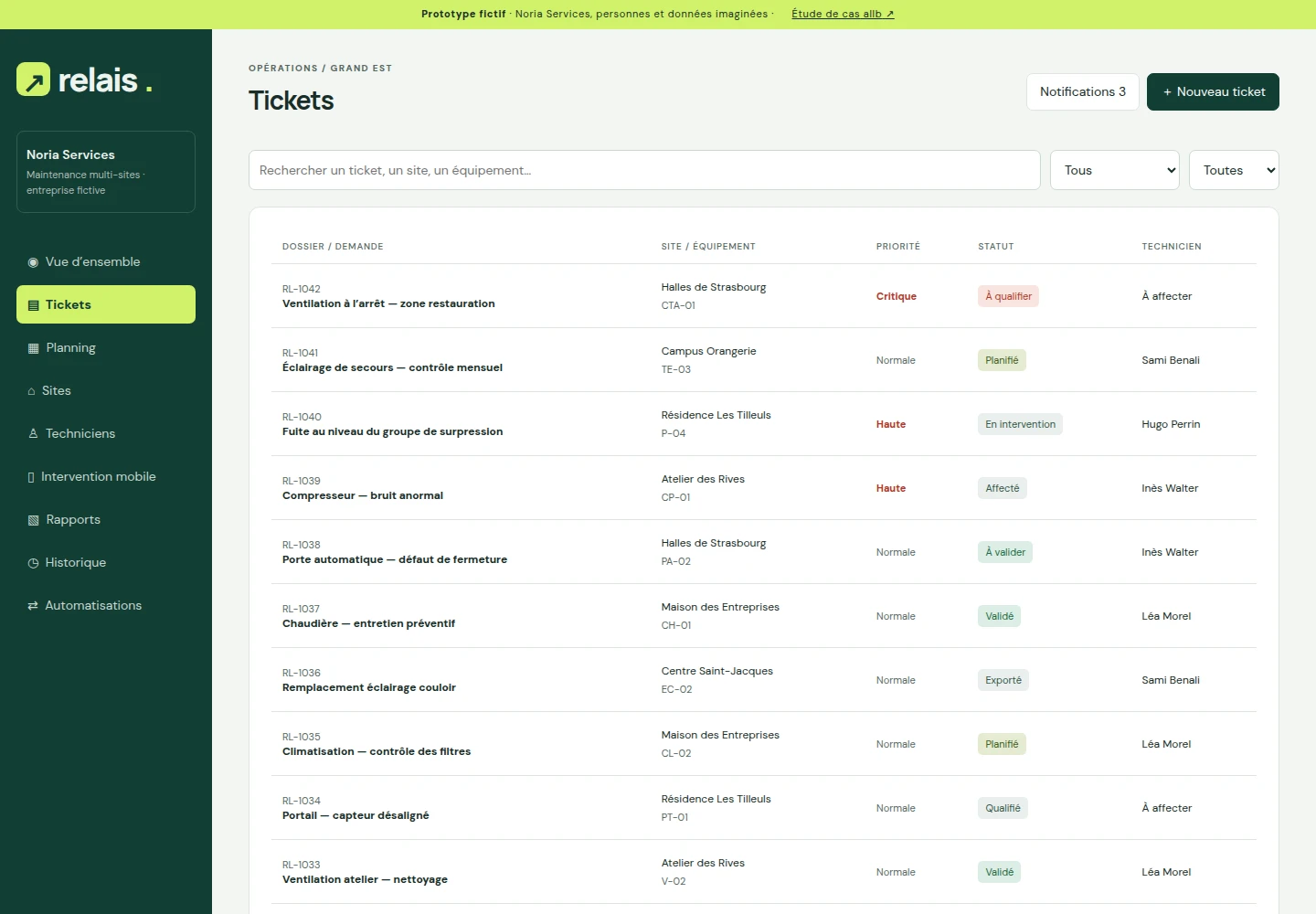
Task: Click the Critique priority label
Action: (x=896, y=296)
